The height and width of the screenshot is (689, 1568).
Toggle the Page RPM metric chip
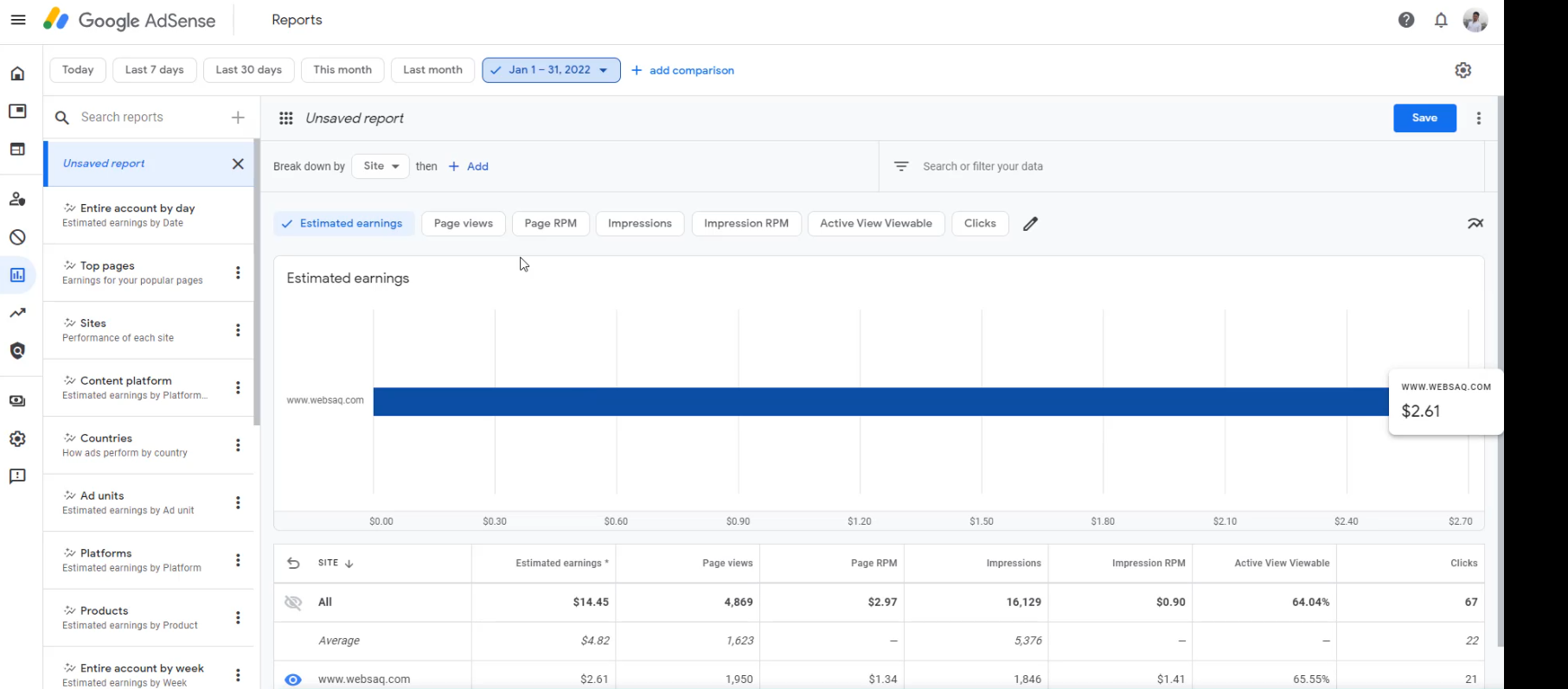click(x=551, y=224)
